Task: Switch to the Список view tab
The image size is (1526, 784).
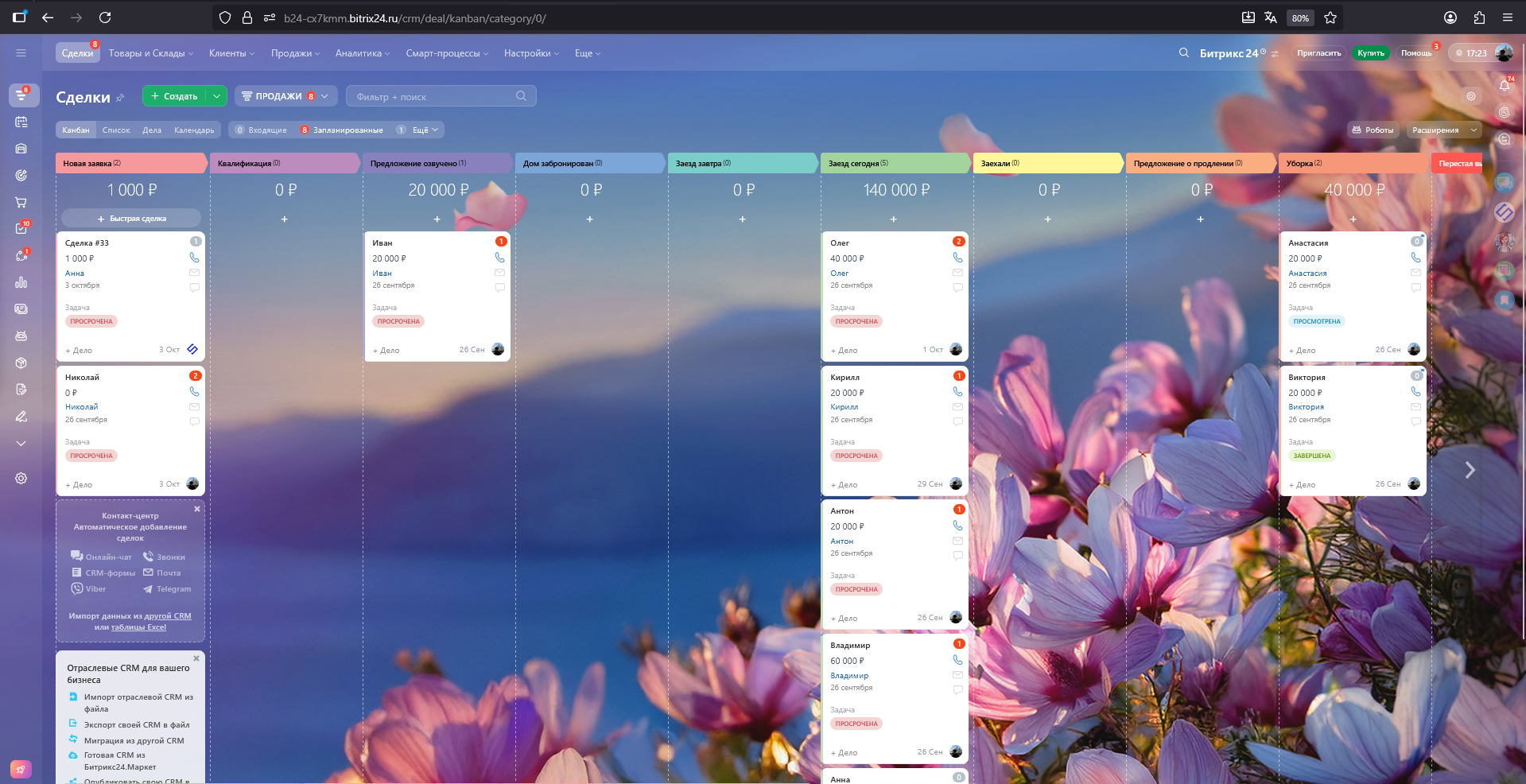Action: point(116,130)
